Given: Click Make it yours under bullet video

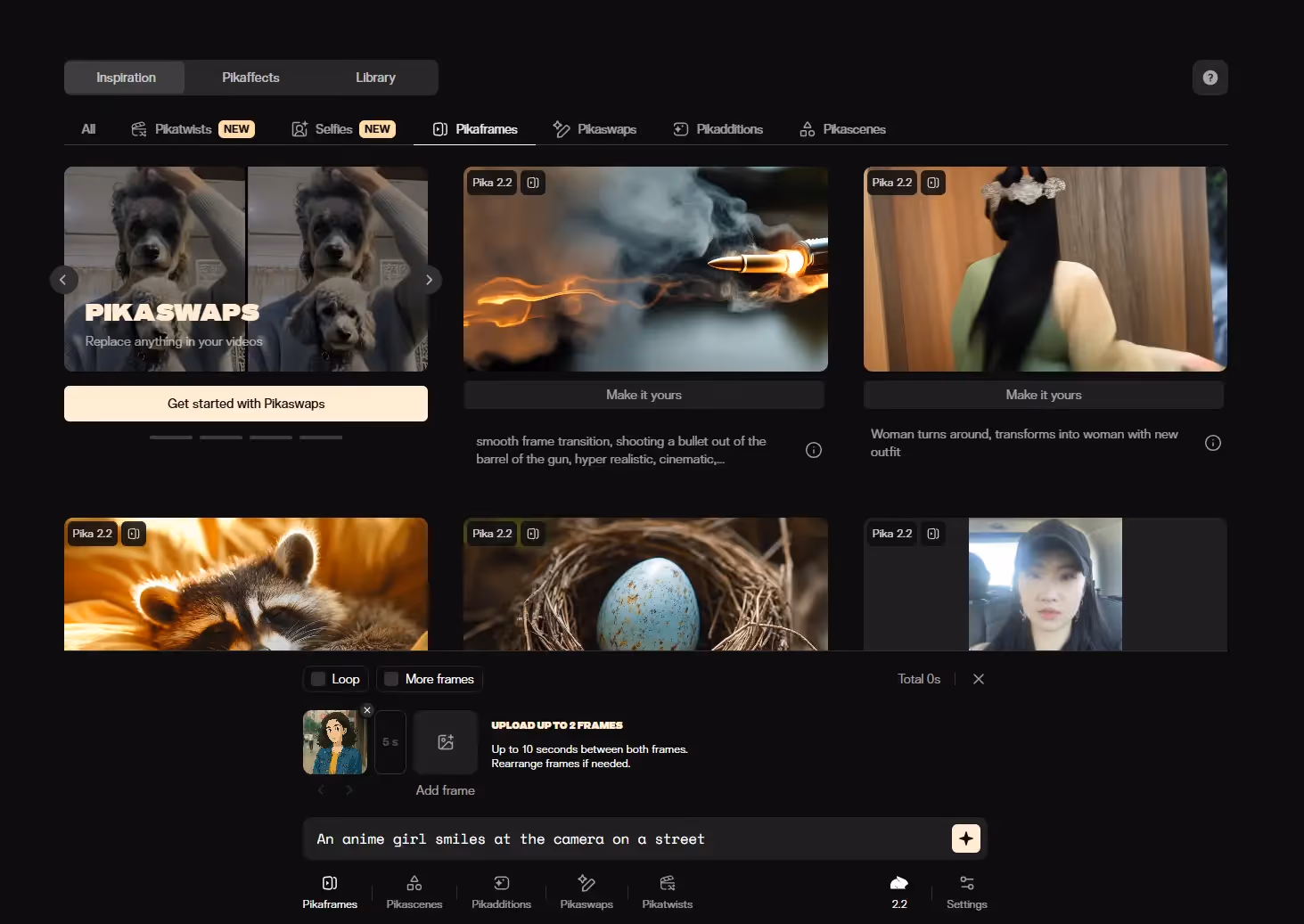Looking at the screenshot, I should click(644, 395).
